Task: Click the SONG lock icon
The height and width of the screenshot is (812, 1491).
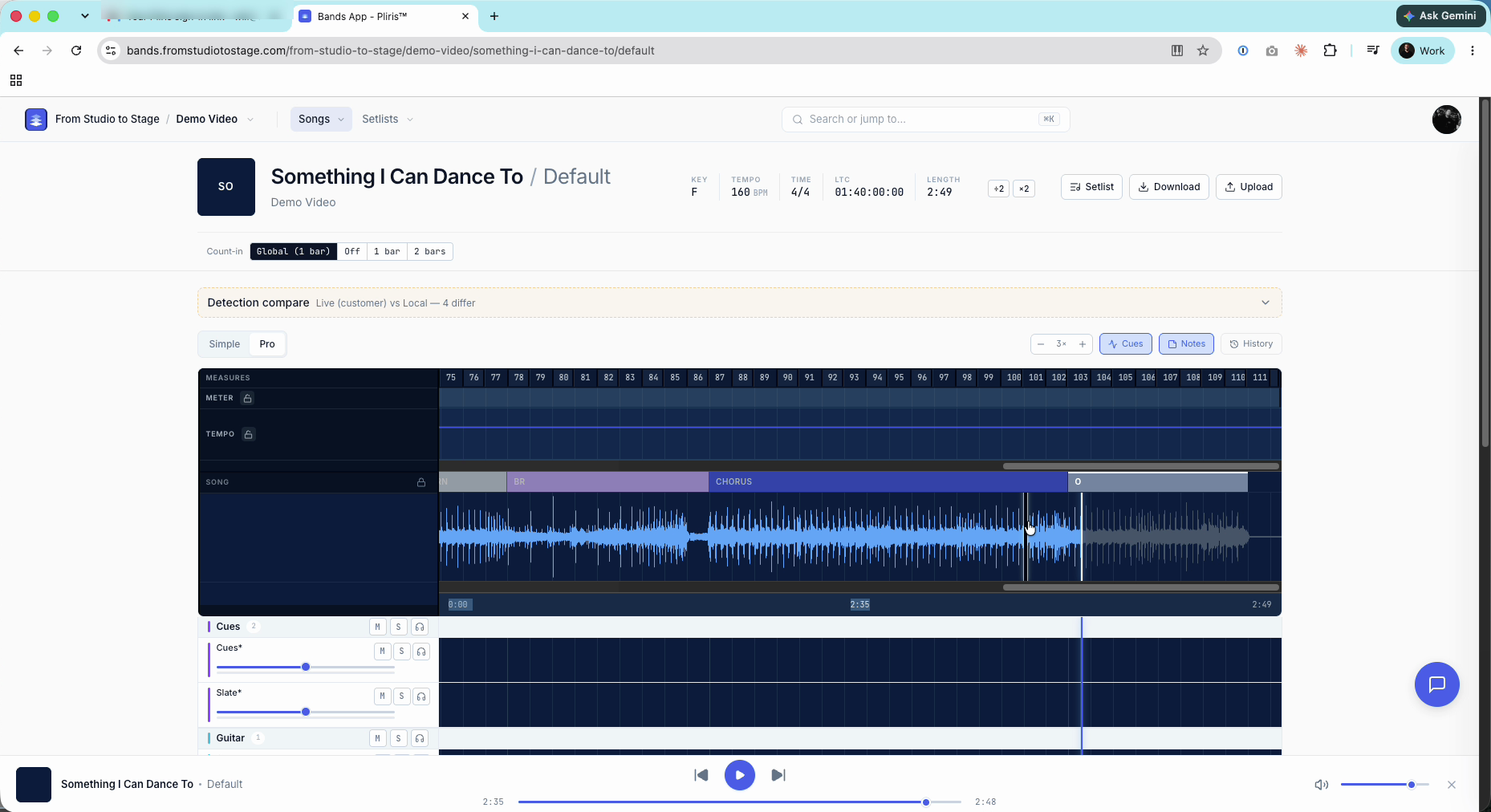Action: (x=421, y=482)
